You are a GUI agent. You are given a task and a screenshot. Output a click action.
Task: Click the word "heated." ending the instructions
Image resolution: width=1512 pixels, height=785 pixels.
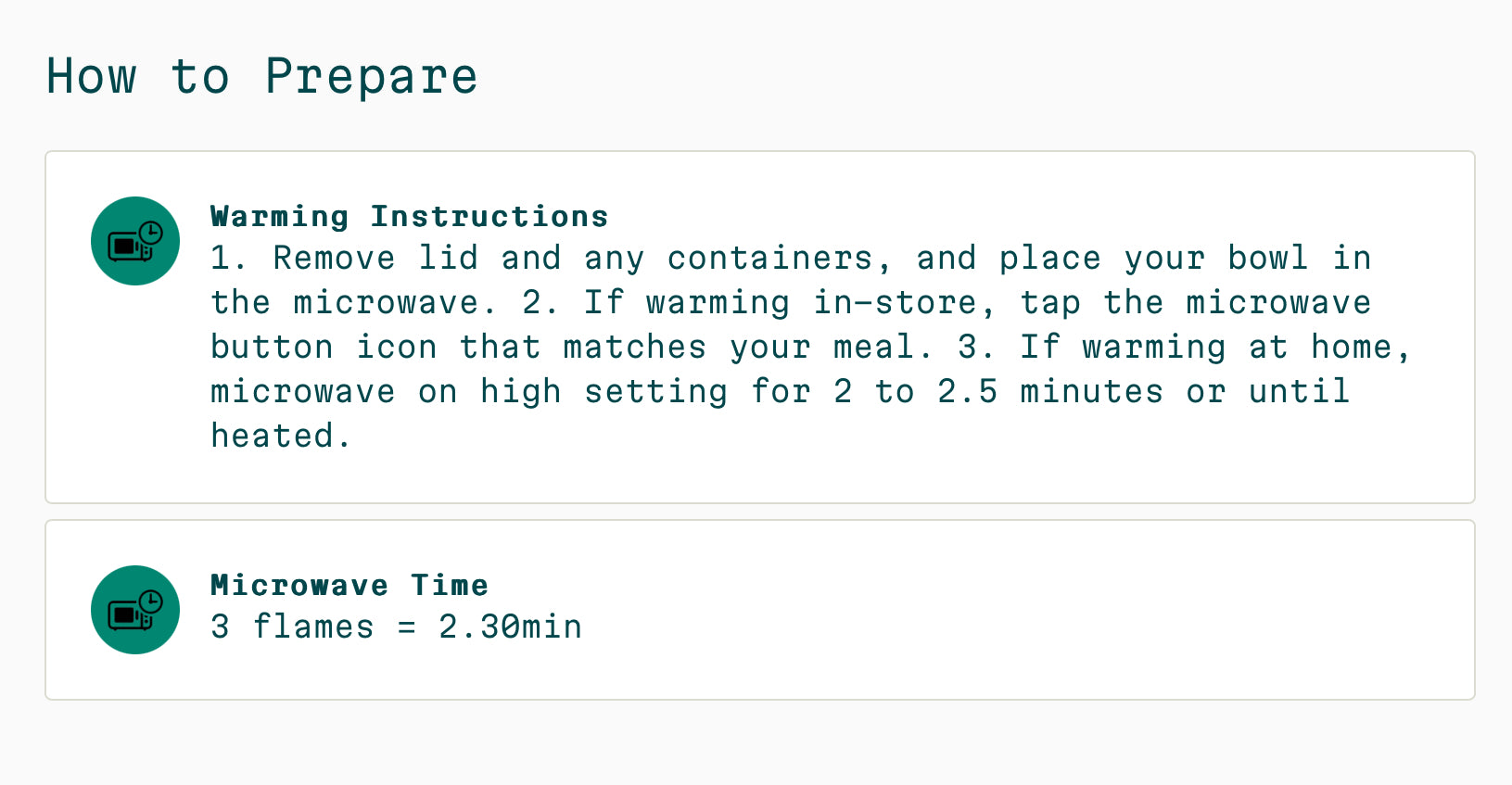pos(281,436)
